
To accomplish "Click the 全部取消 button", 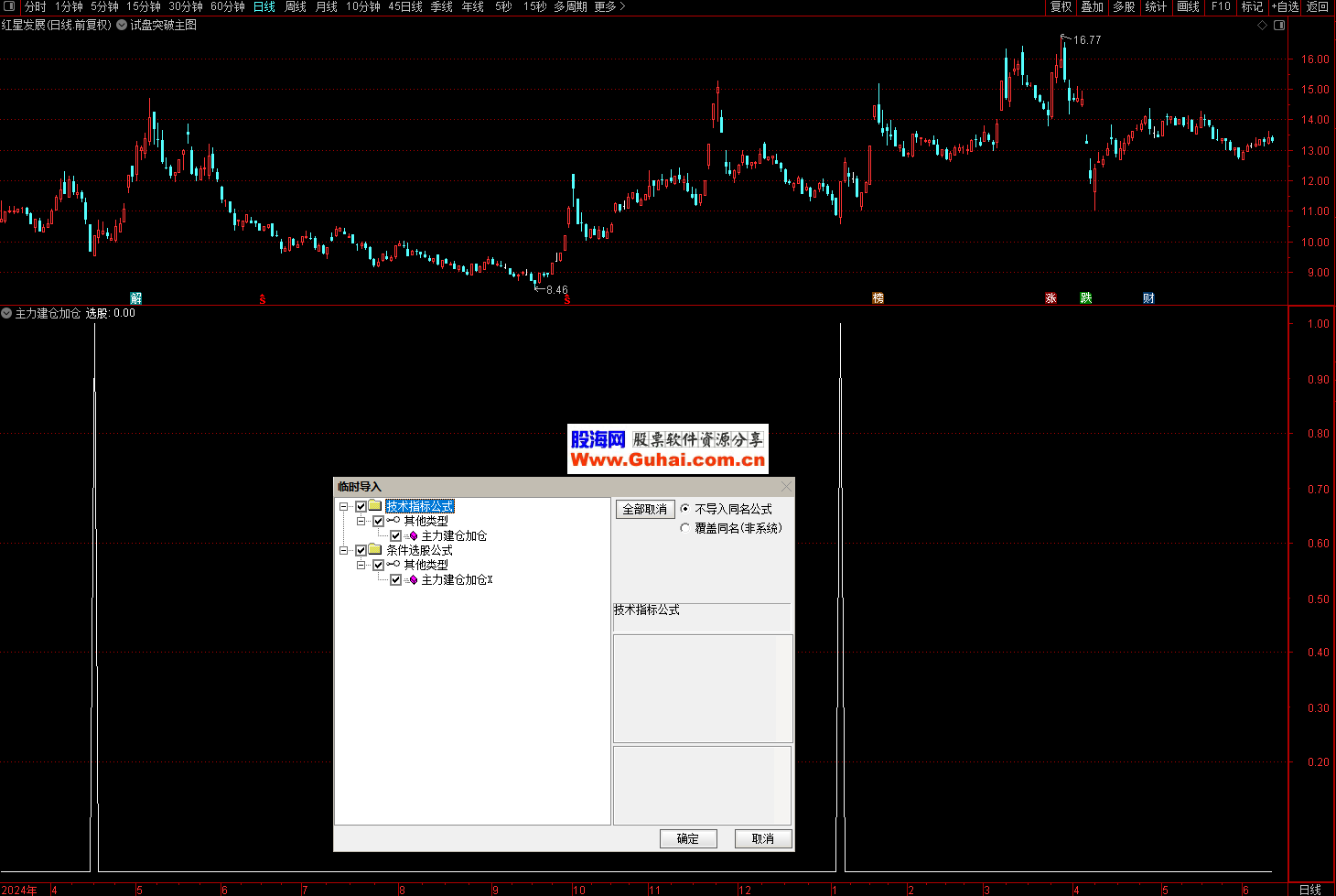I will (645, 509).
